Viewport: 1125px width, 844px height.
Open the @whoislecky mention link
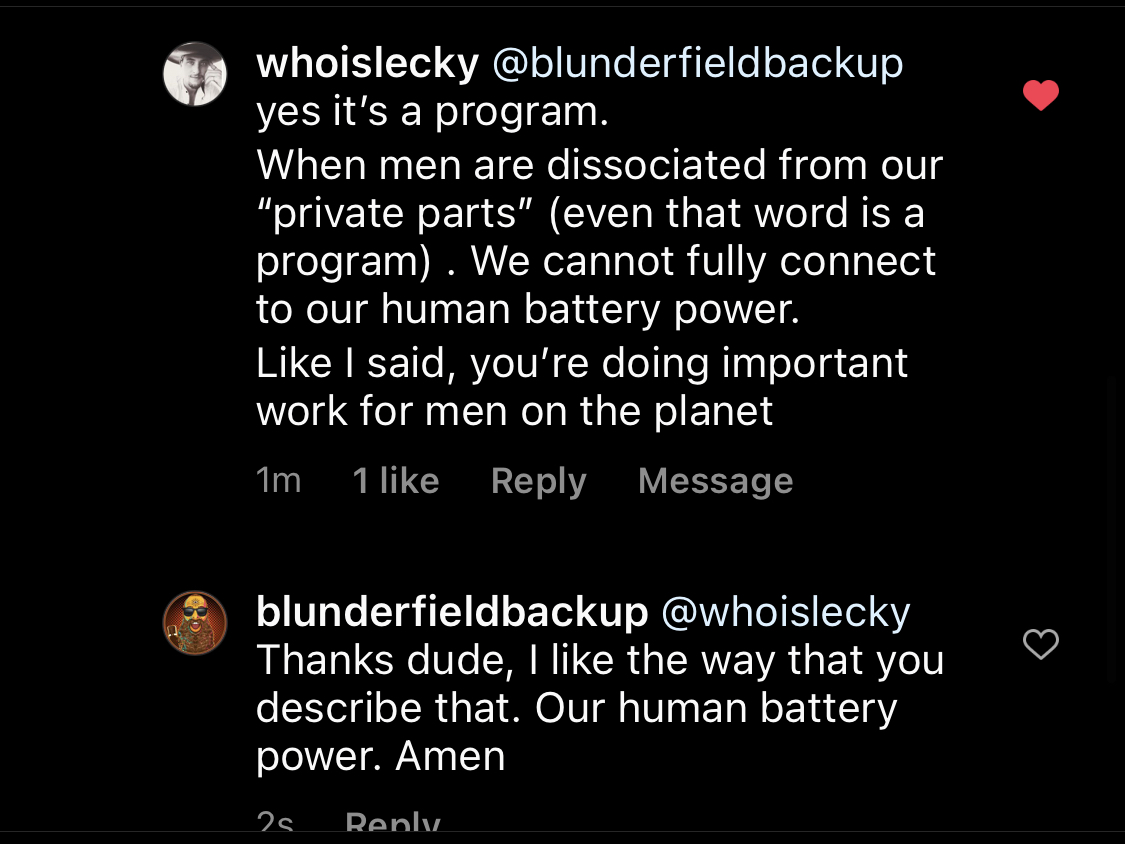click(x=785, y=612)
